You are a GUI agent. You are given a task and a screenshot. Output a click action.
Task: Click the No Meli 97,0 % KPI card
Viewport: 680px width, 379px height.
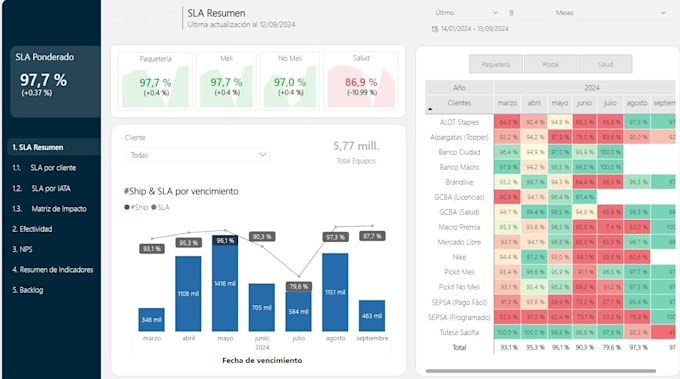point(290,81)
